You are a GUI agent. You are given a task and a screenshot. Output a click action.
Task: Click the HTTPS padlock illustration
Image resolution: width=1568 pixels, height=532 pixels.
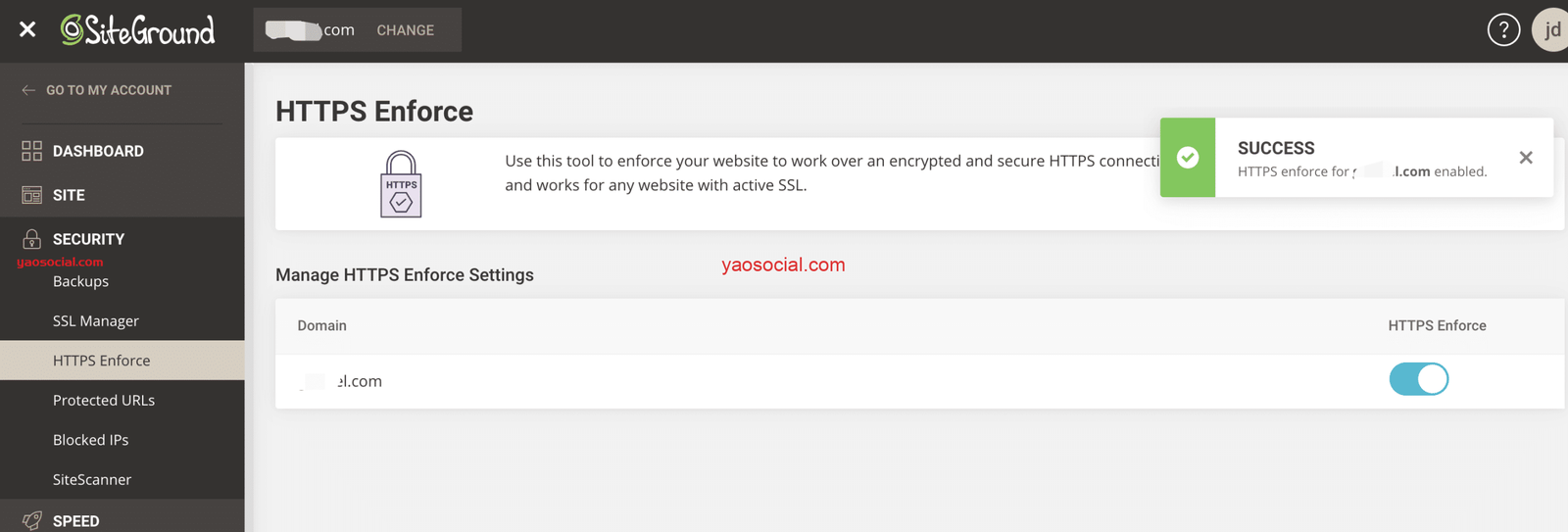(x=401, y=184)
